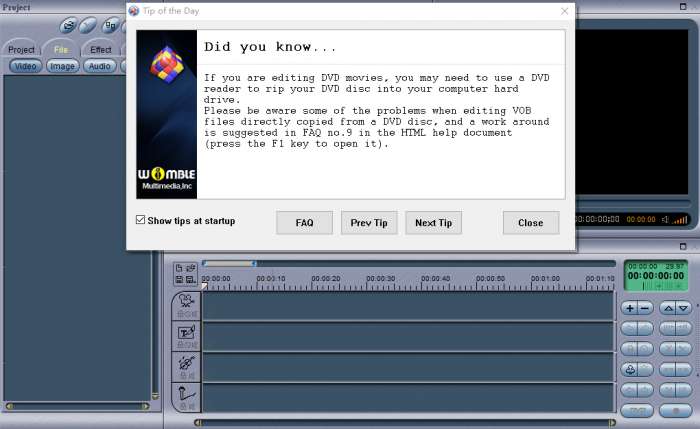
Task: Click the Tip of the Day title icon
Action: point(133,11)
